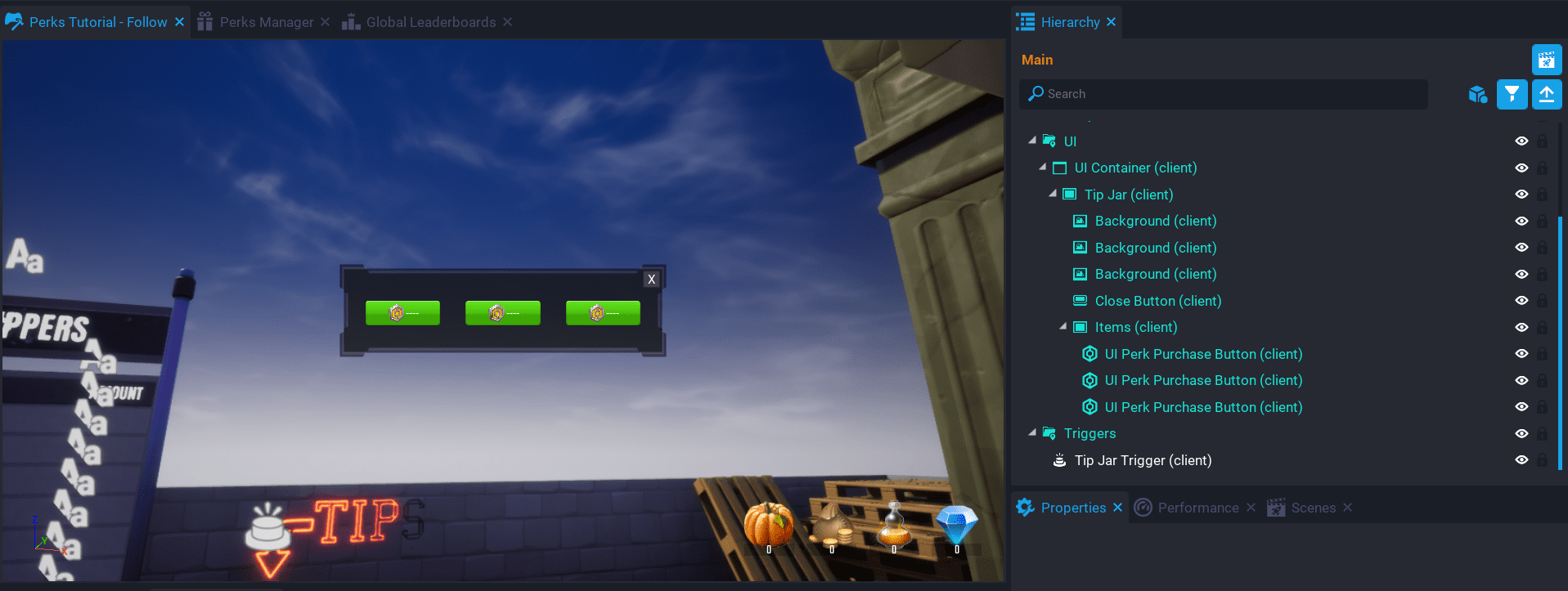Click the blue gem resource icon

tap(956, 525)
